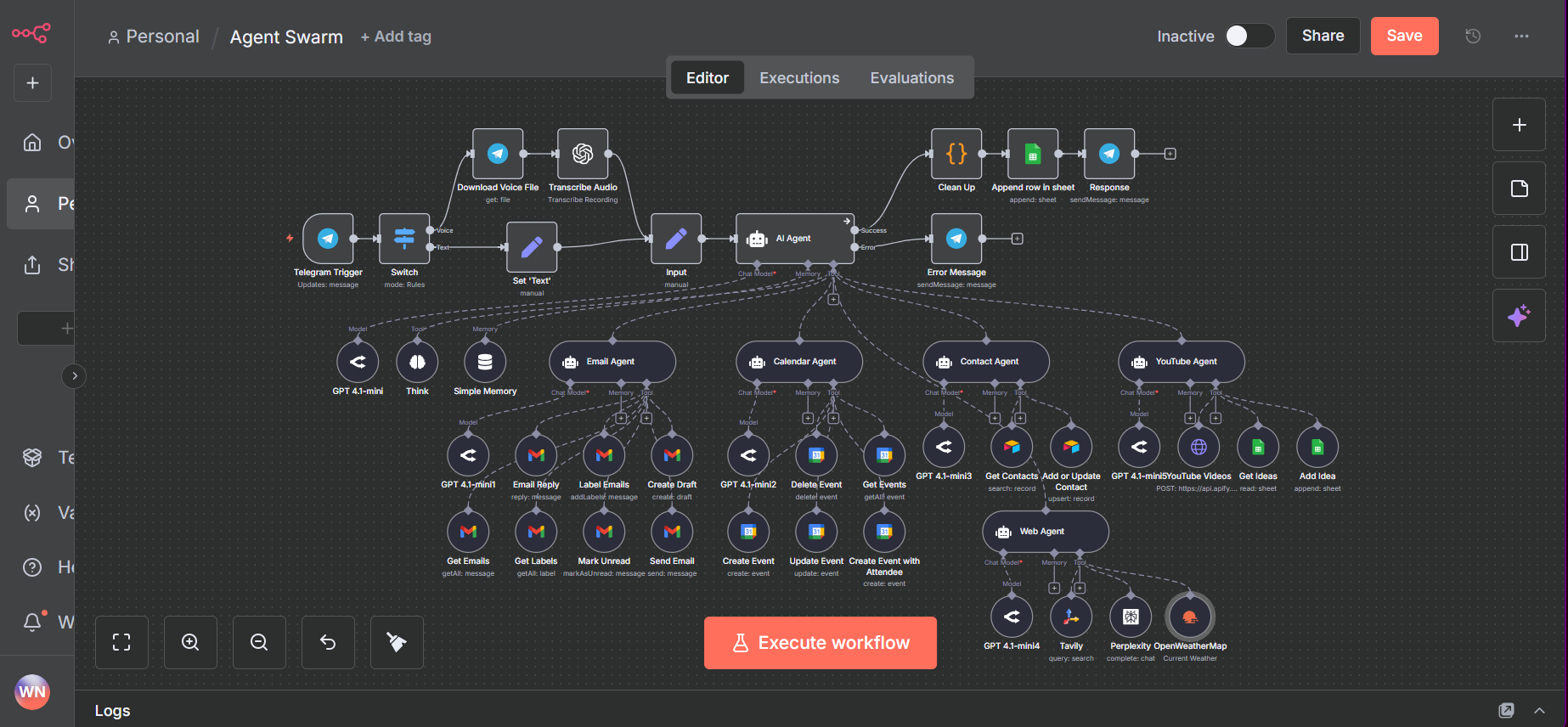This screenshot has width=1568, height=727.
Task: Add node after Error Message output
Action: tap(1017, 239)
